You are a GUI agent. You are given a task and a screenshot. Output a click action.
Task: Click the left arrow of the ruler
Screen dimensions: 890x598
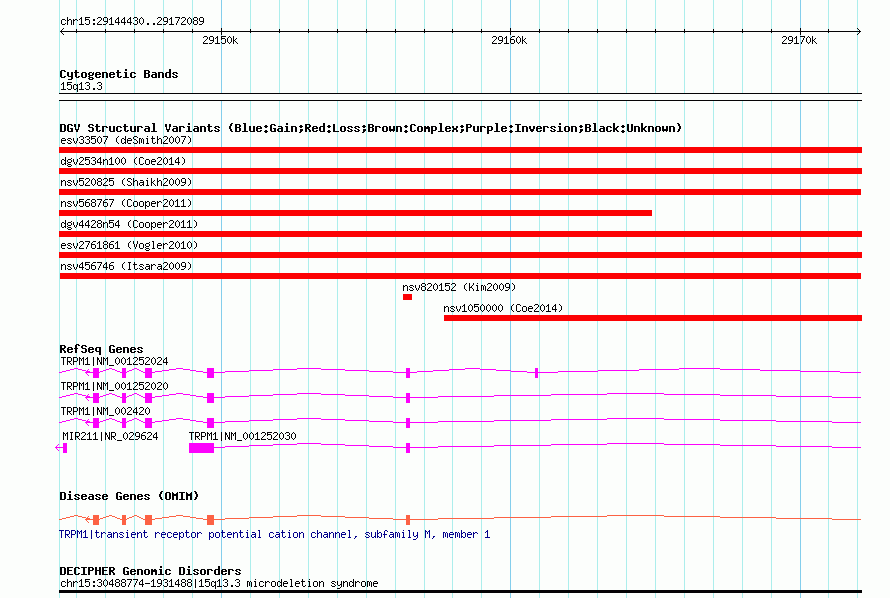click(62, 31)
